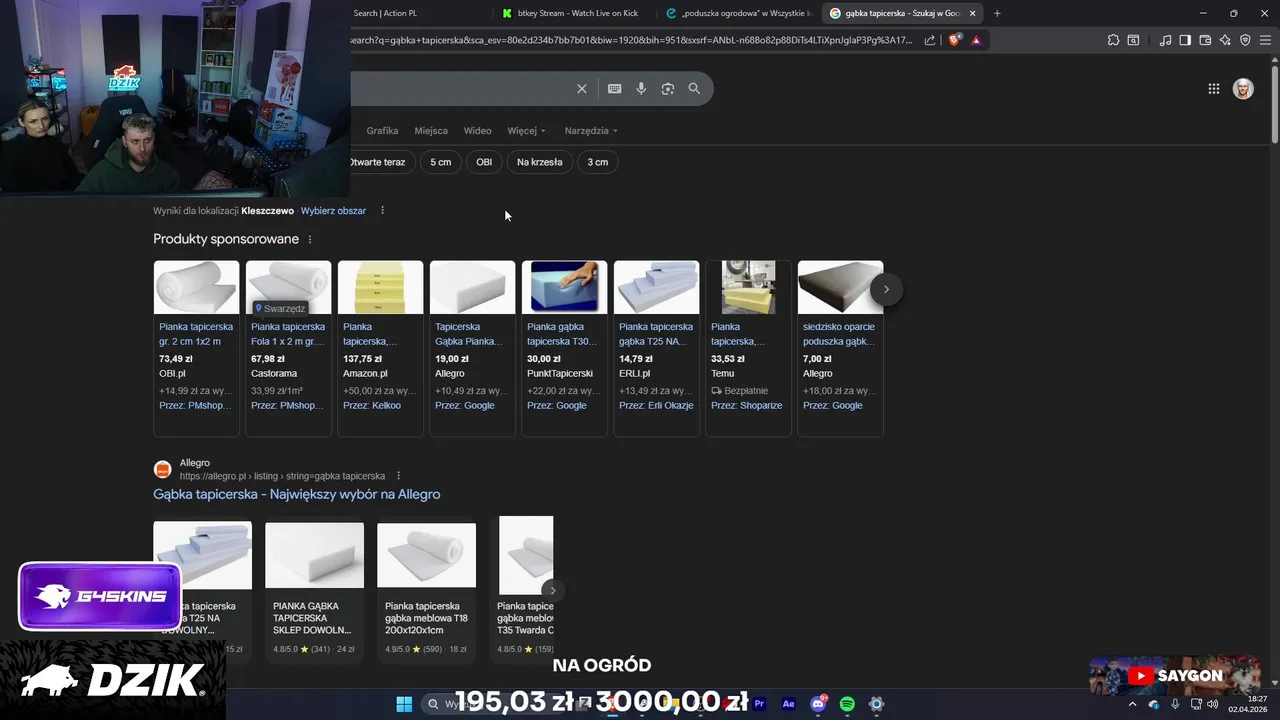Search by image with Lens icon
This screenshot has height=720, width=1280.
[668, 89]
